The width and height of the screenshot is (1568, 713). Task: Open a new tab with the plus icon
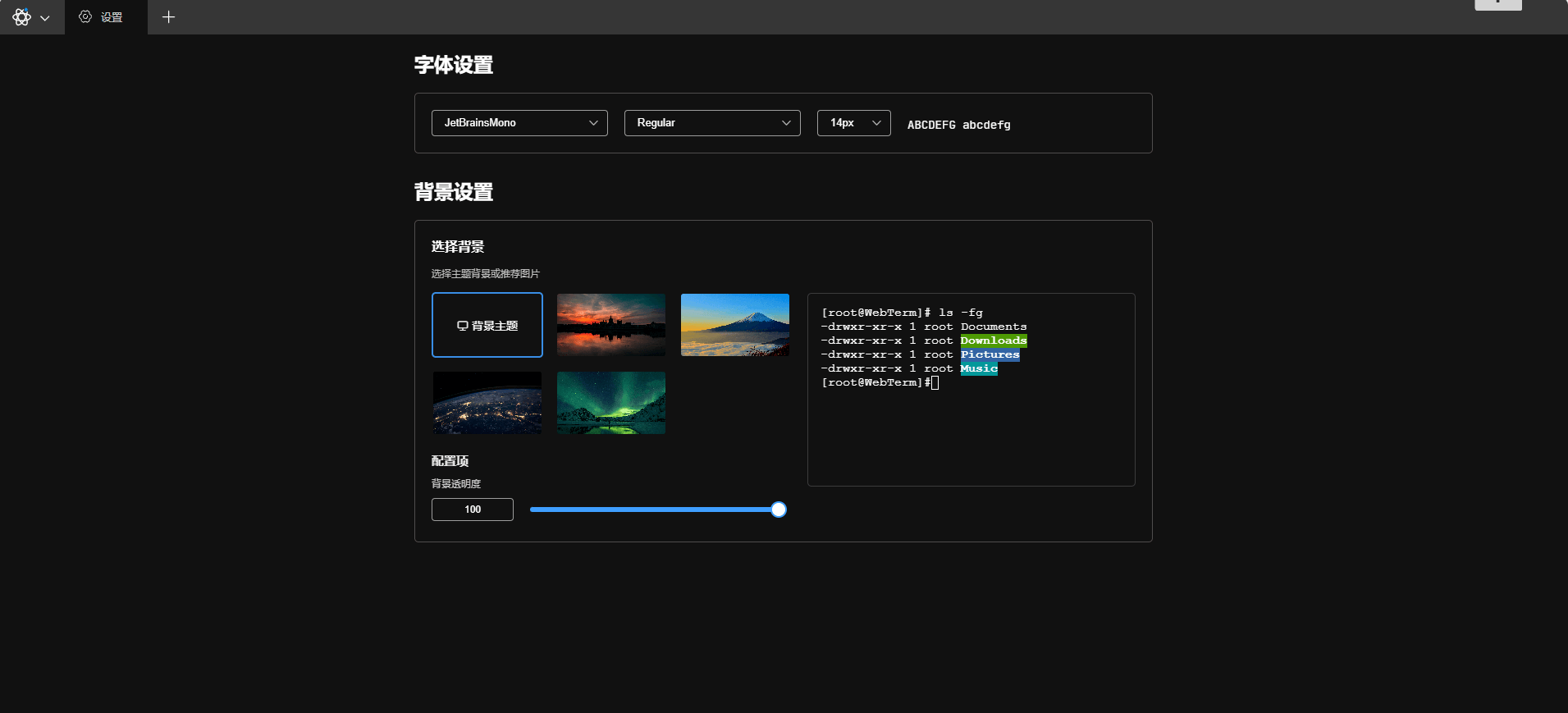click(x=168, y=17)
